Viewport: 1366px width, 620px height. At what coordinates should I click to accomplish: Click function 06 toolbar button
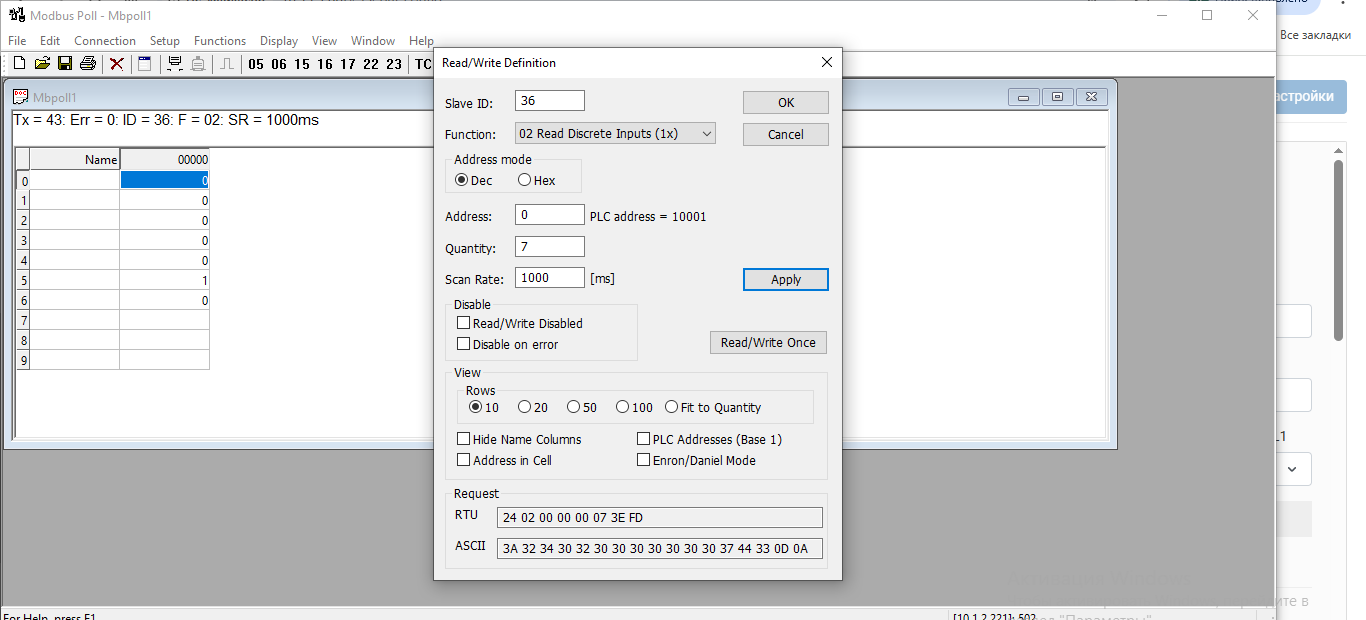(279, 64)
